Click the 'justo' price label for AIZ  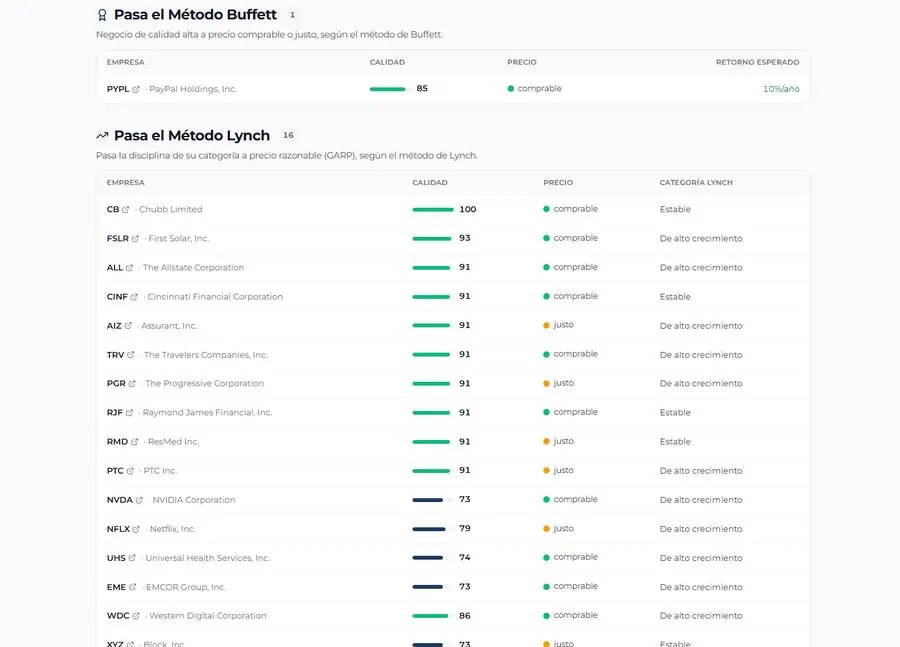(564, 325)
